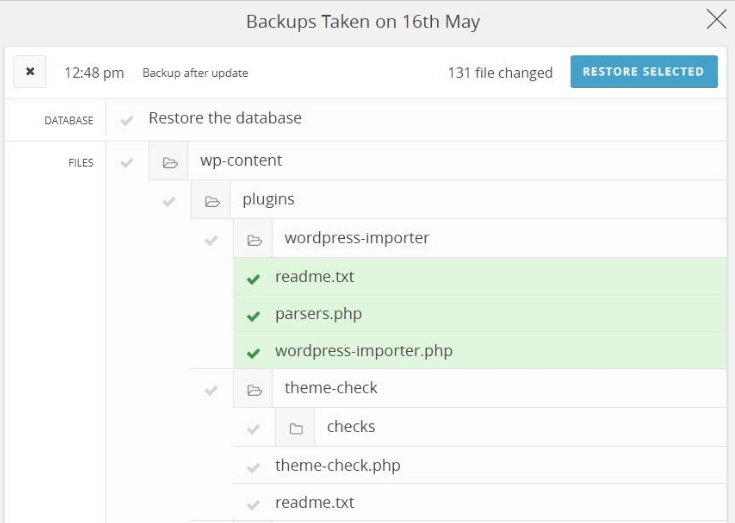Select the wp-content folder checkmark
Screen dimensions: 735x523
pos(126,162)
